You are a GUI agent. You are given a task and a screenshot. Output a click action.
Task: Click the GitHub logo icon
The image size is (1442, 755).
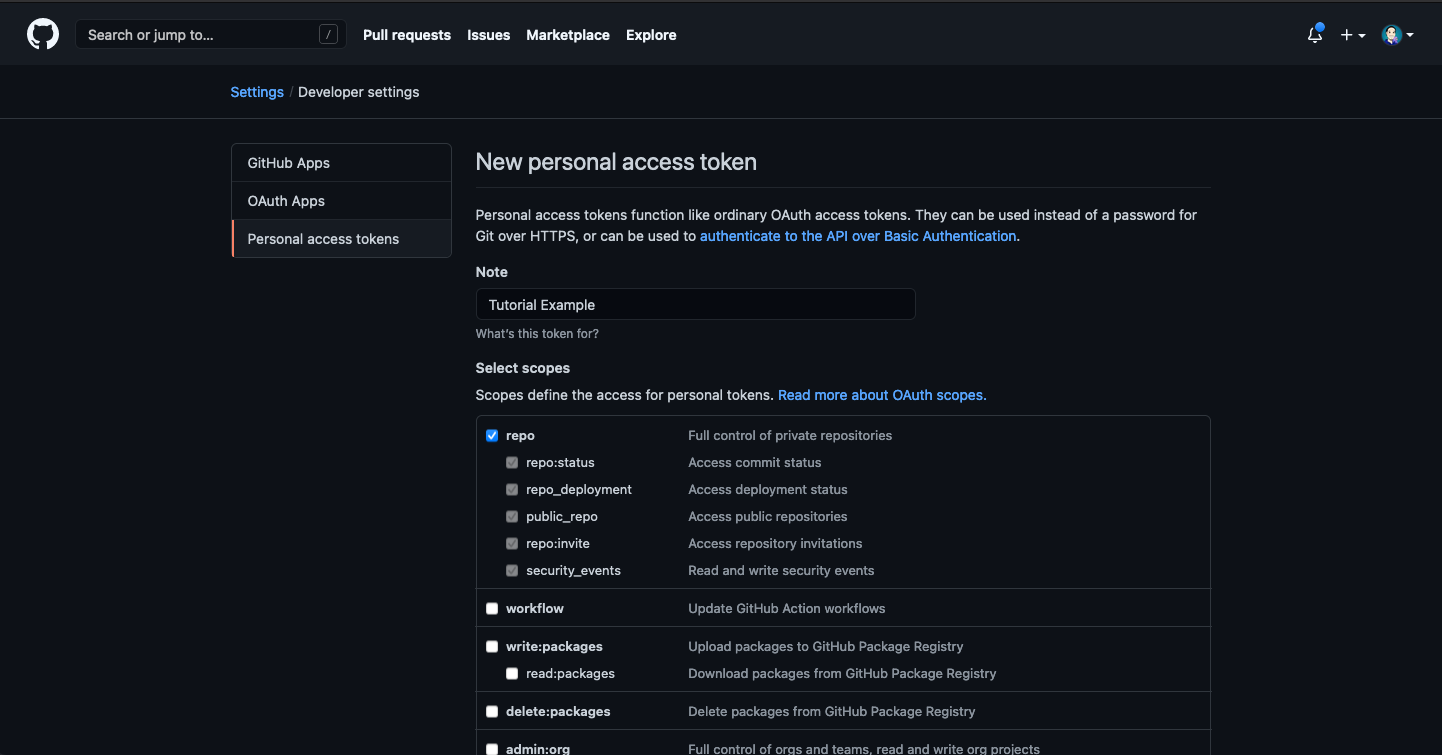[43, 35]
